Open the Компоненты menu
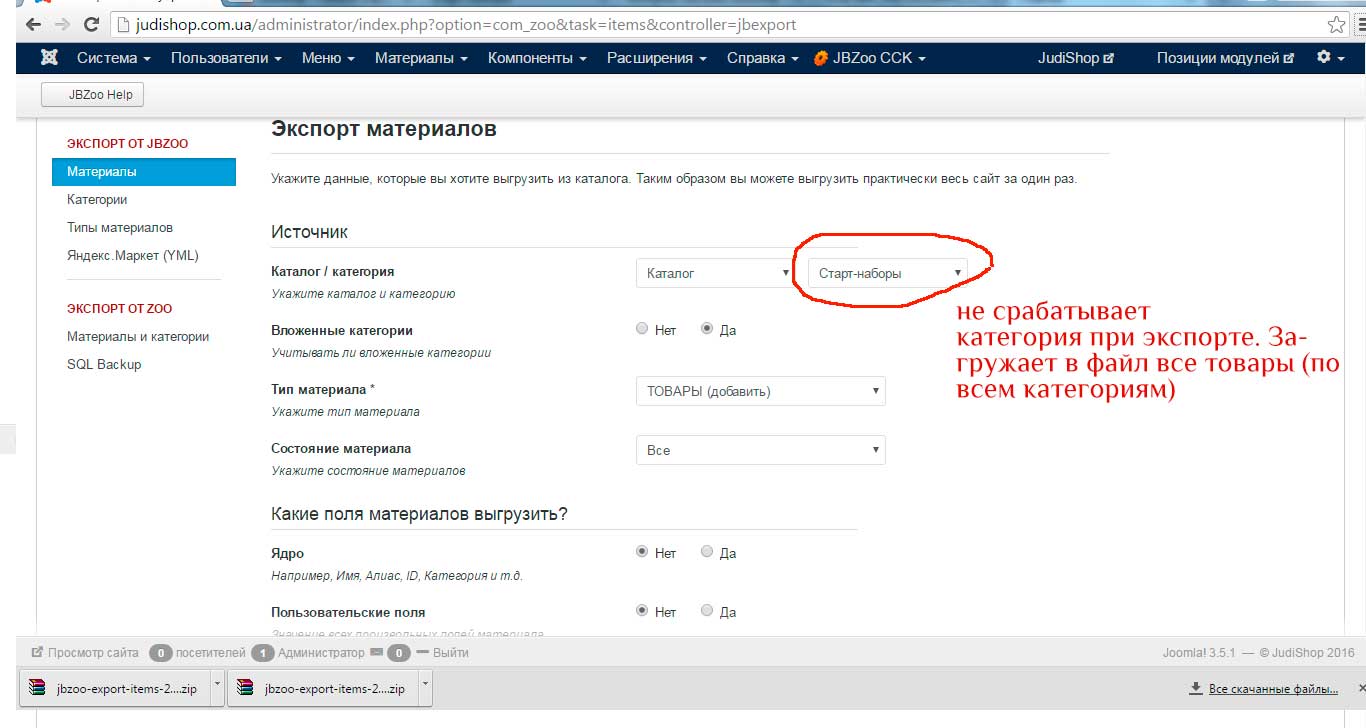Screen dimensions: 1366x728 coord(537,58)
